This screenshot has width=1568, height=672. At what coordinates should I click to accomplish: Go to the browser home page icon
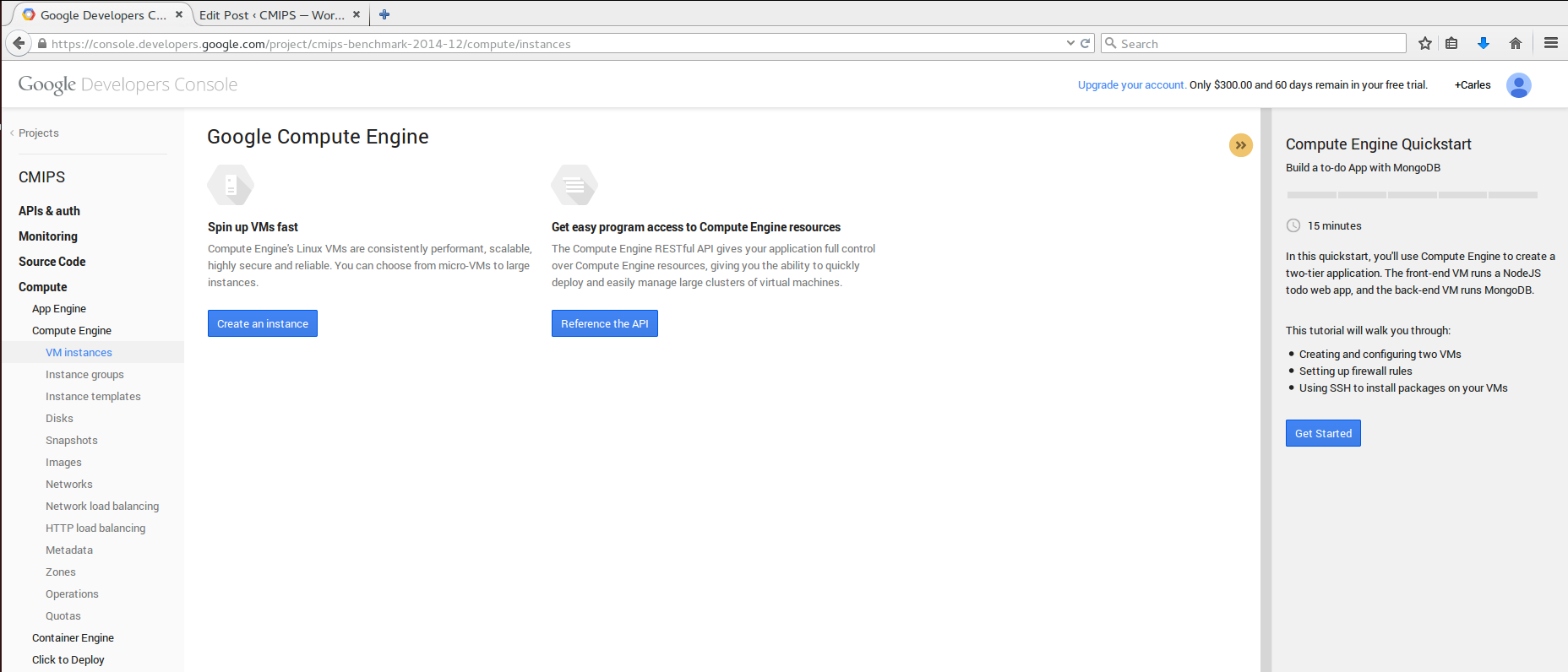pyautogui.click(x=1516, y=43)
